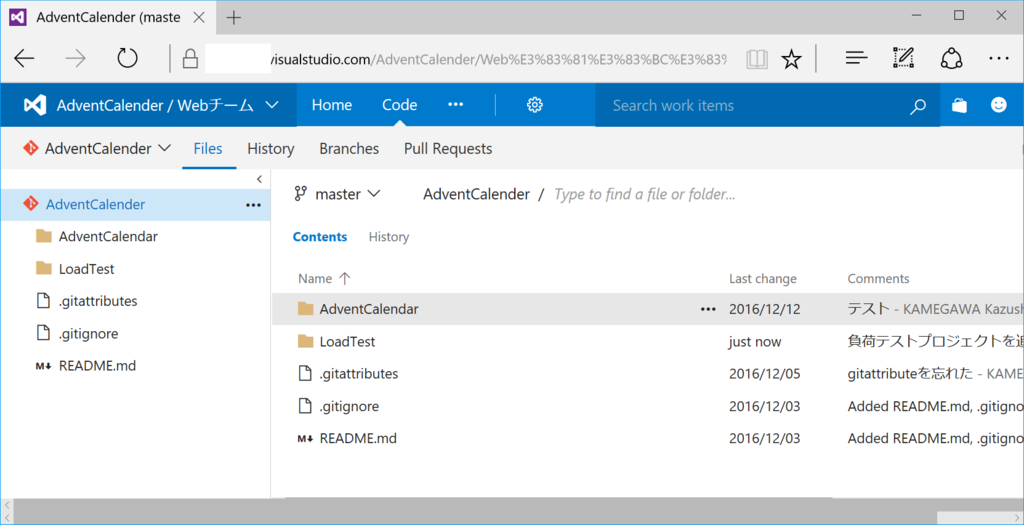The width and height of the screenshot is (1024, 525).
Task: Open Edge more actions ellipsis
Action: click(999, 59)
